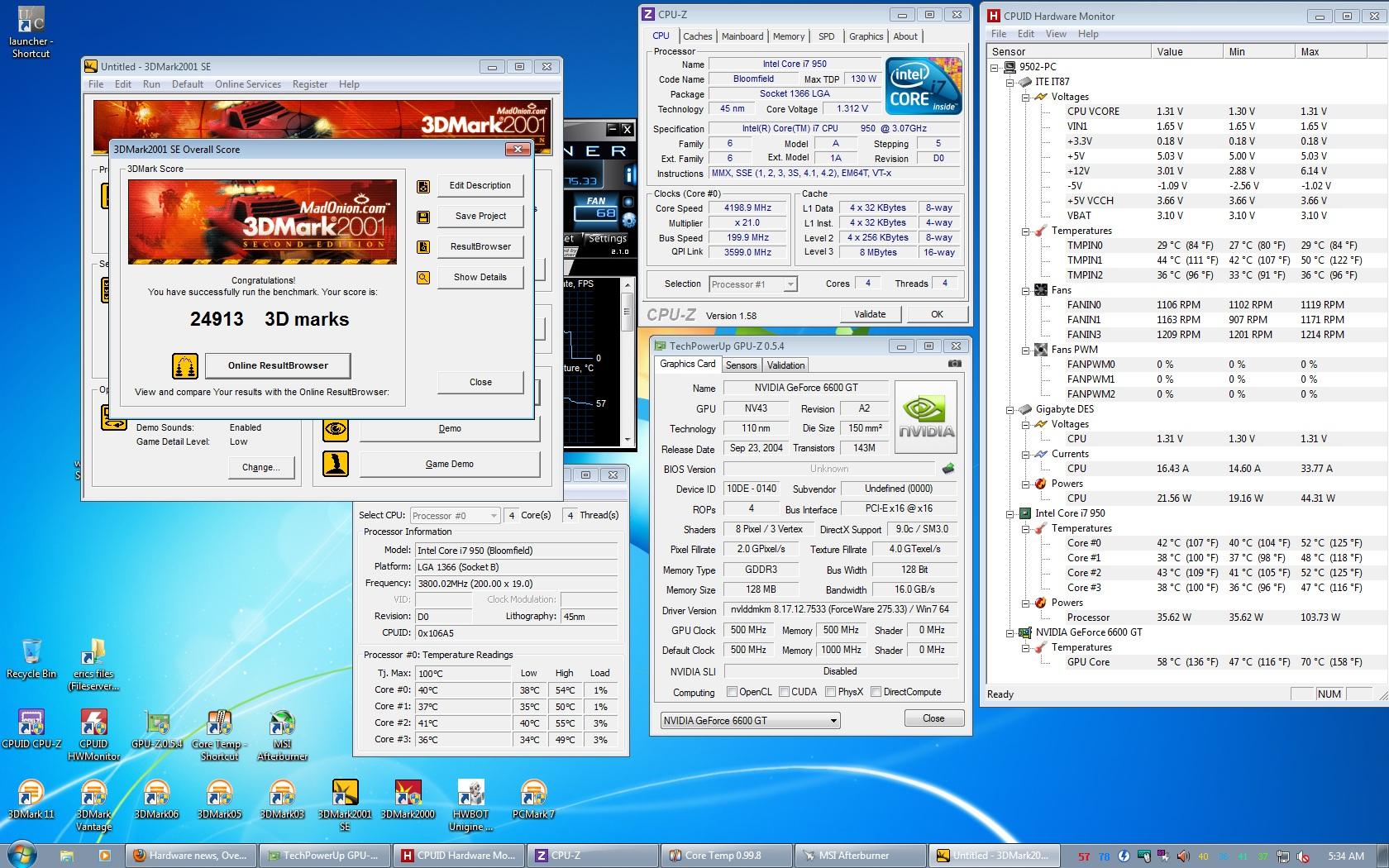Click the Edit Description button
Viewport: 1389px width, 868px height.
tap(480, 185)
